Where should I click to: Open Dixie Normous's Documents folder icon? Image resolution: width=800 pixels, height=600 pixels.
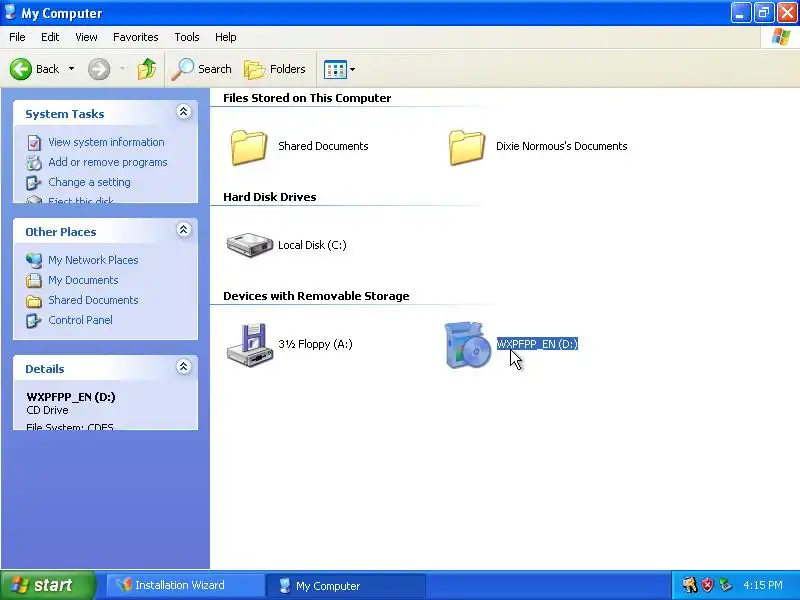click(x=466, y=147)
